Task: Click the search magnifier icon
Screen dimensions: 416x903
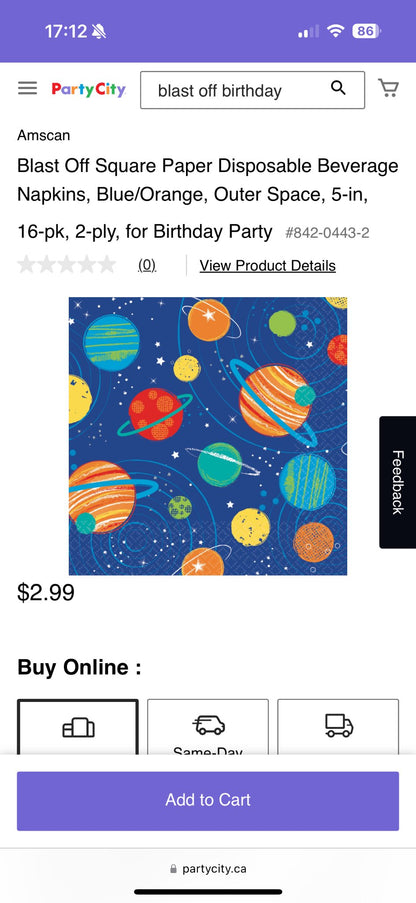Action: point(338,88)
